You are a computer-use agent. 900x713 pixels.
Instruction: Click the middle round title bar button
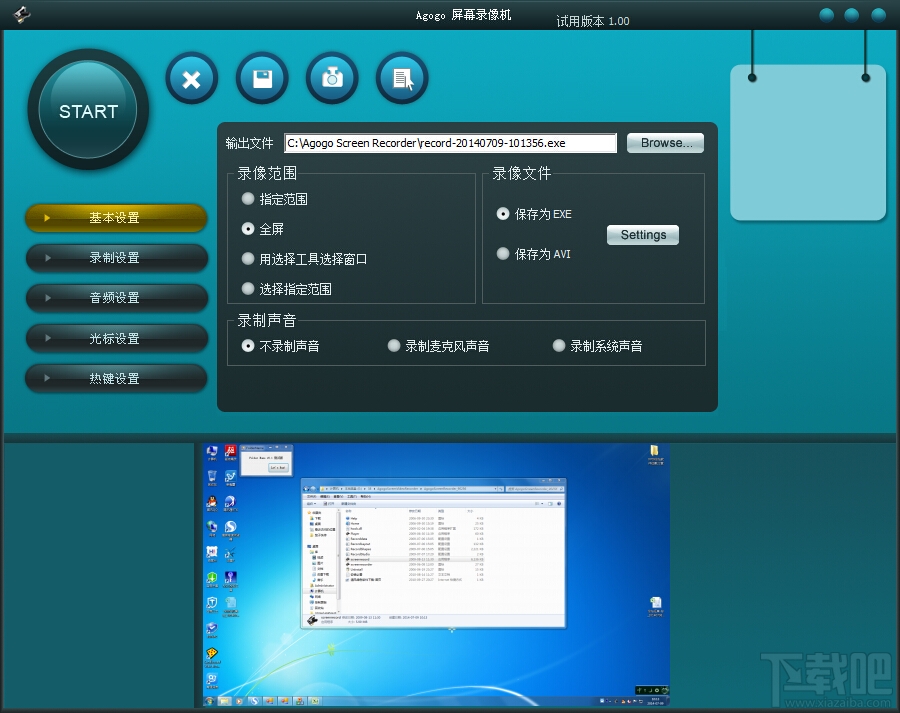point(852,15)
